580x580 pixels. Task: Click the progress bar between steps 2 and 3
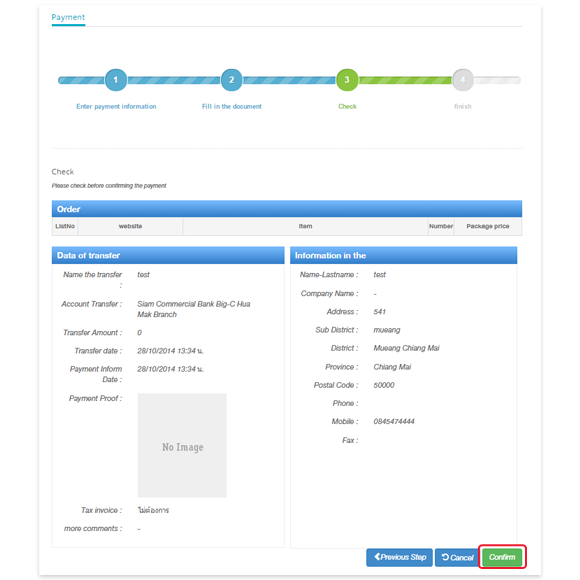pyautogui.click(x=289, y=80)
